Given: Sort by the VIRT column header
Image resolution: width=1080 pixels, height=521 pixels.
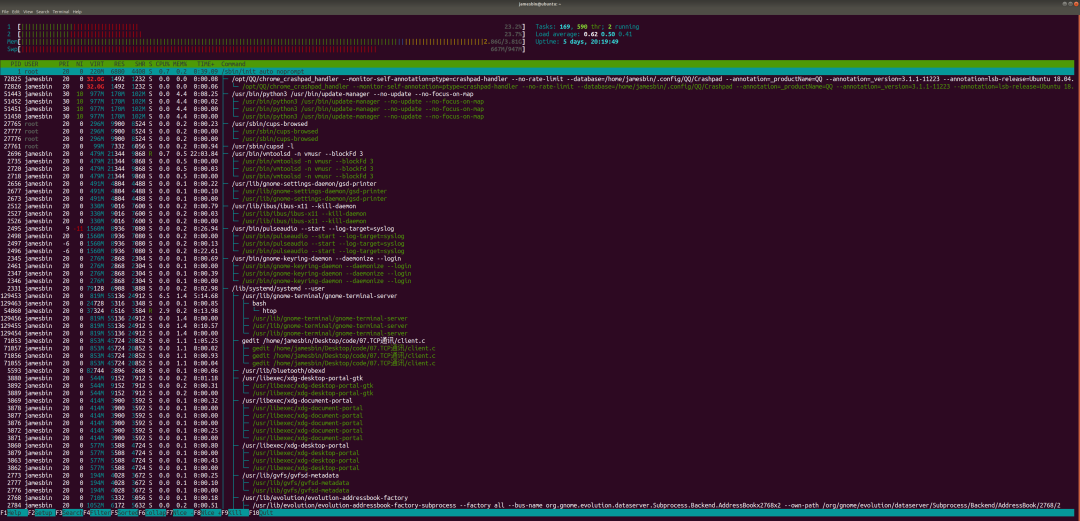Looking at the screenshot, I should (x=96, y=63).
